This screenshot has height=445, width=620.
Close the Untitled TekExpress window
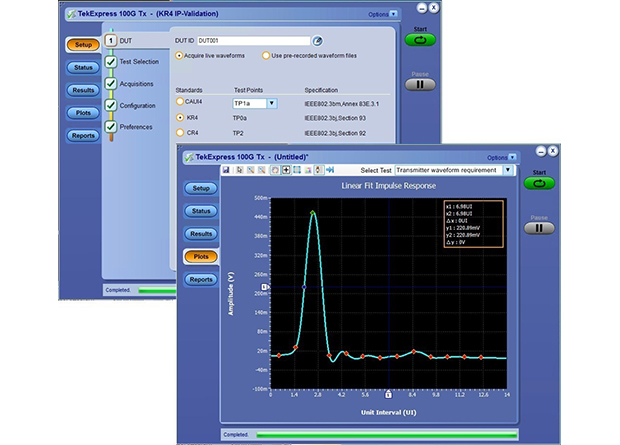553,151
